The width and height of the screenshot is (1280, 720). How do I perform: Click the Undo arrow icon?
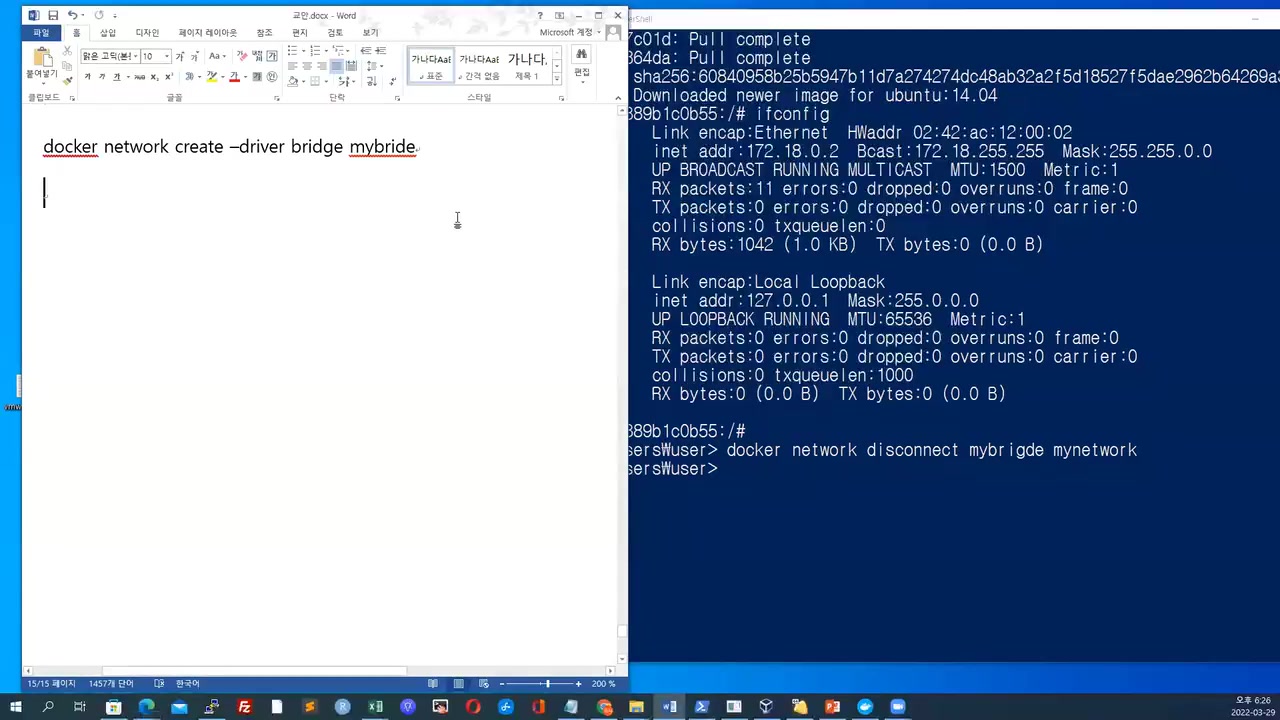point(72,15)
